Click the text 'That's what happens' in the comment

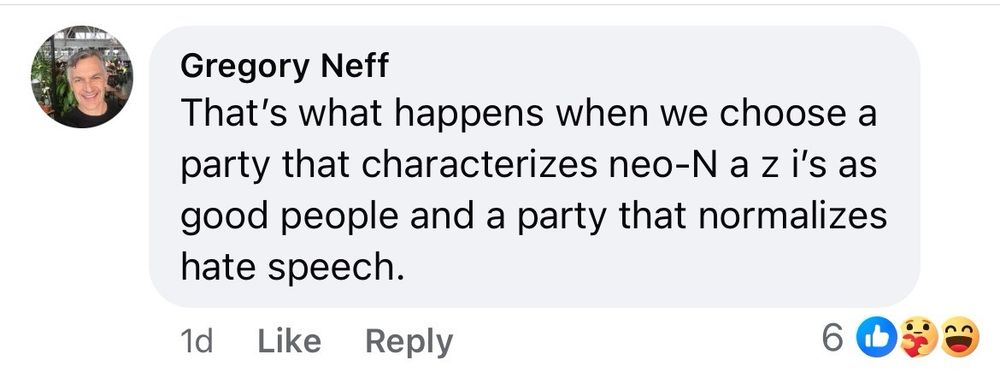click(362, 115)
